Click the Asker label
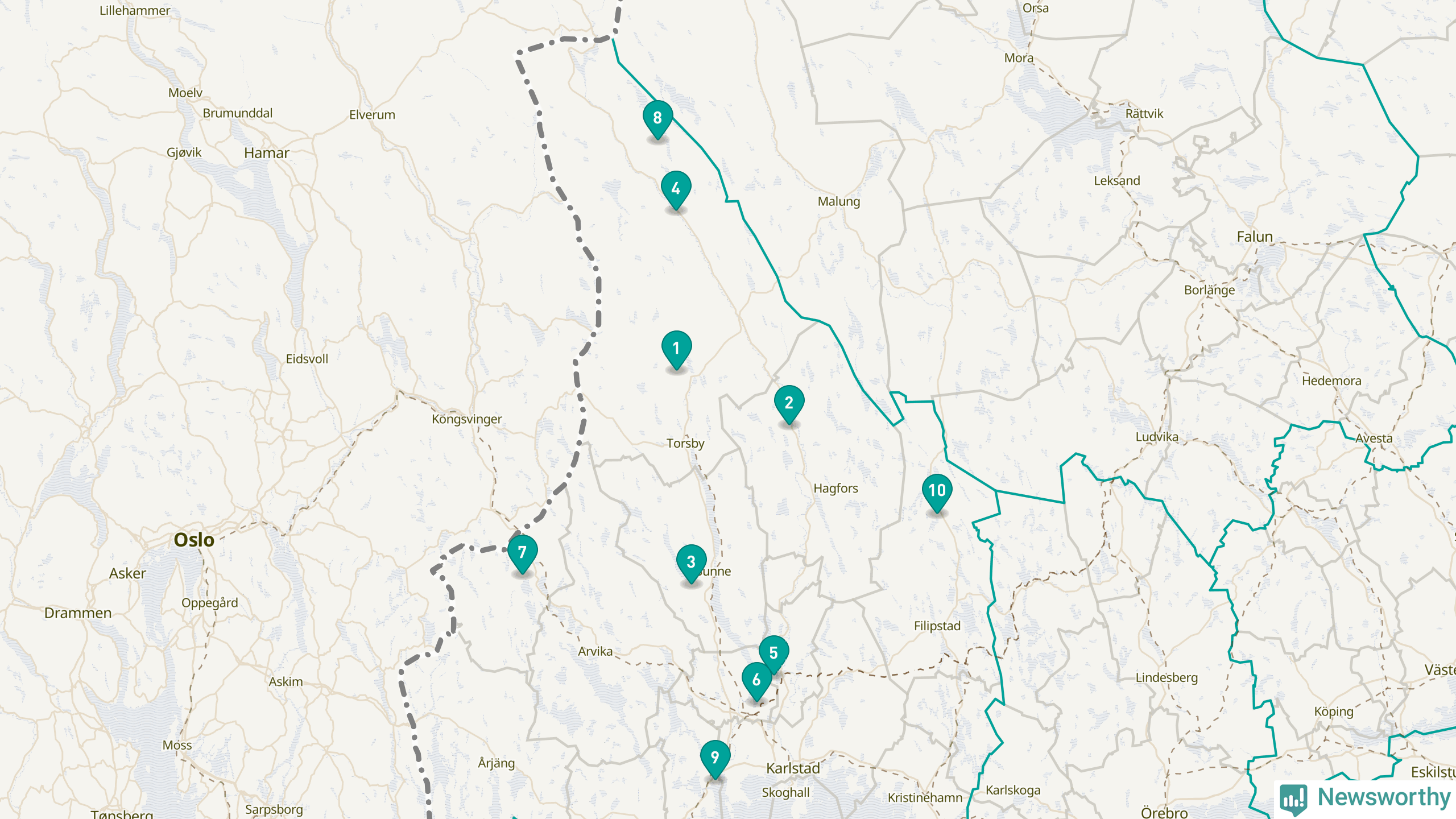This screenshot has height=819, width=1456. coord(127,573)
